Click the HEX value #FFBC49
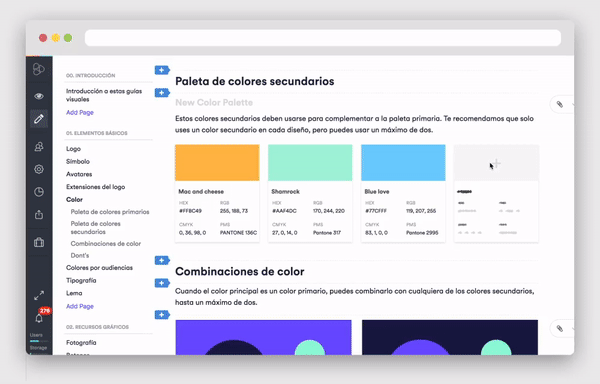 [190, 211]
